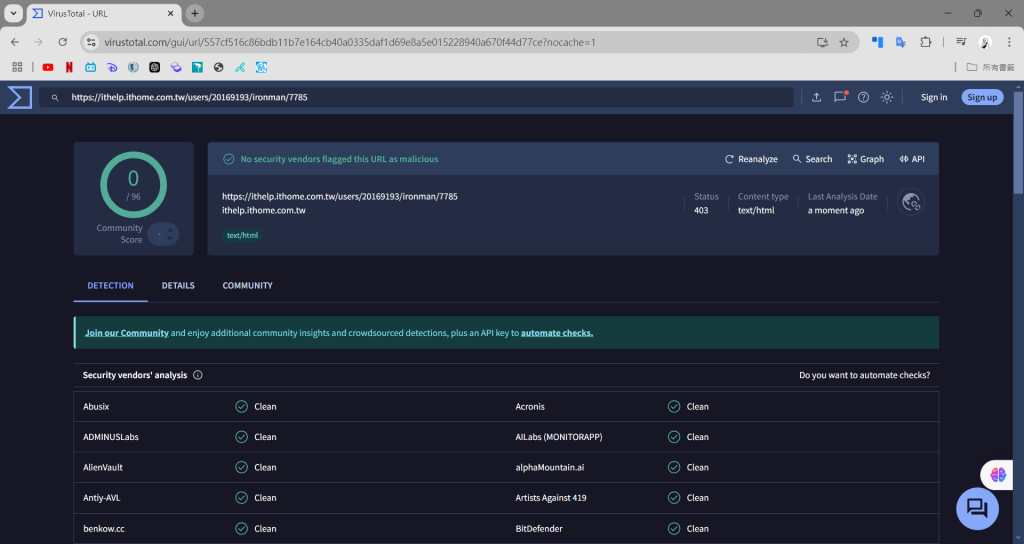
Task: Open the Netflix bookmark
Action: click(x=69, y=67)
